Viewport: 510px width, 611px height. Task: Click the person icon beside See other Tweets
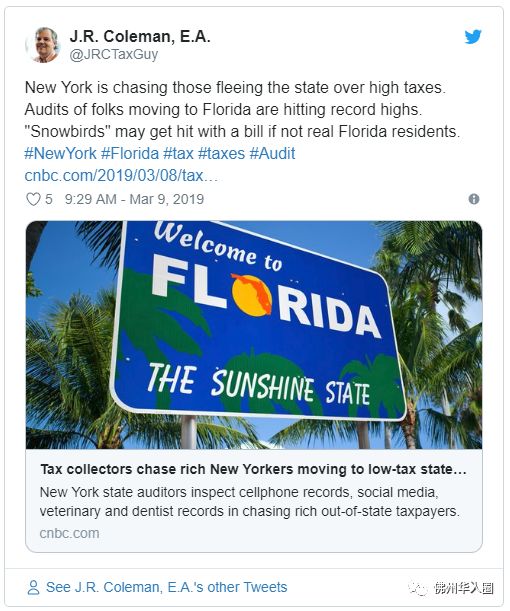point(34,587)
